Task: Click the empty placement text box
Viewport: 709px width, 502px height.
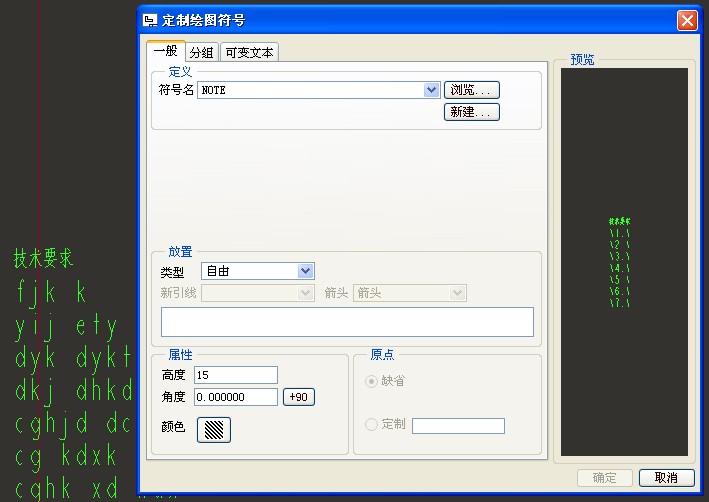Action: (x=347, y=322)
